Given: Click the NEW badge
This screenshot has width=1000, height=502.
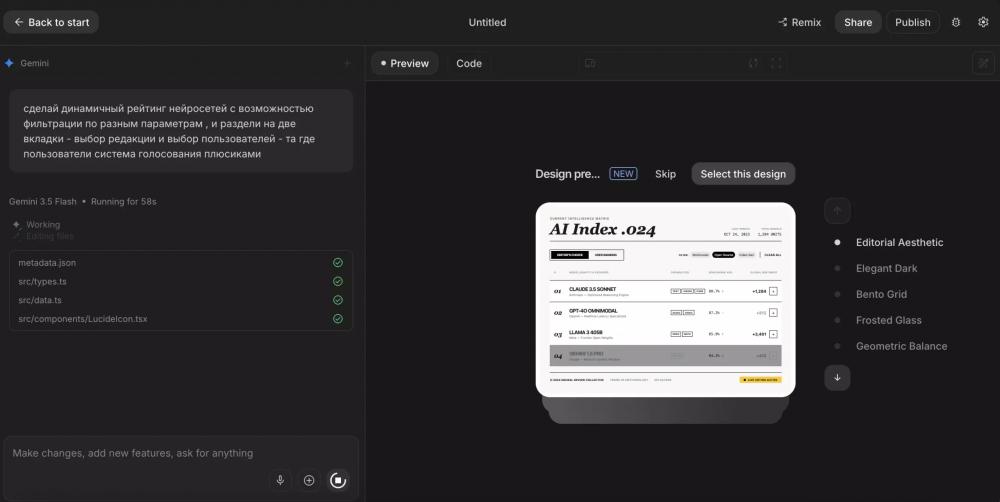Looking at the screenshot, I should [x=623, y=173].
